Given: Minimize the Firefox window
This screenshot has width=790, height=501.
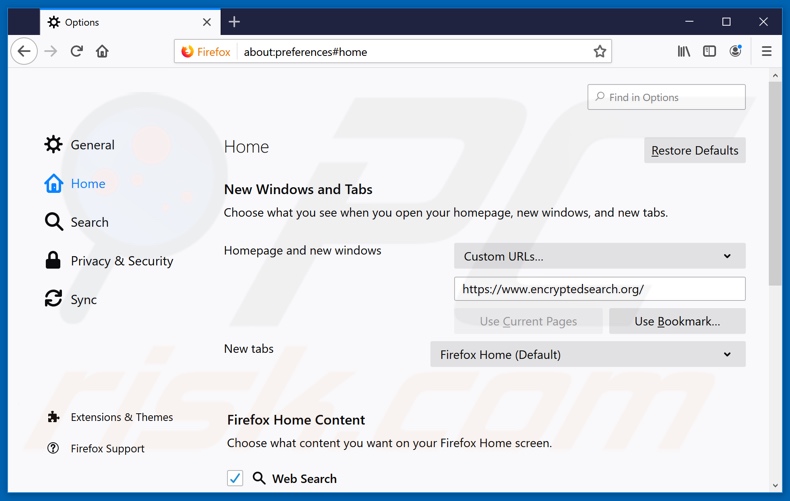Looking at the screenshot, I should pos(689,22).
